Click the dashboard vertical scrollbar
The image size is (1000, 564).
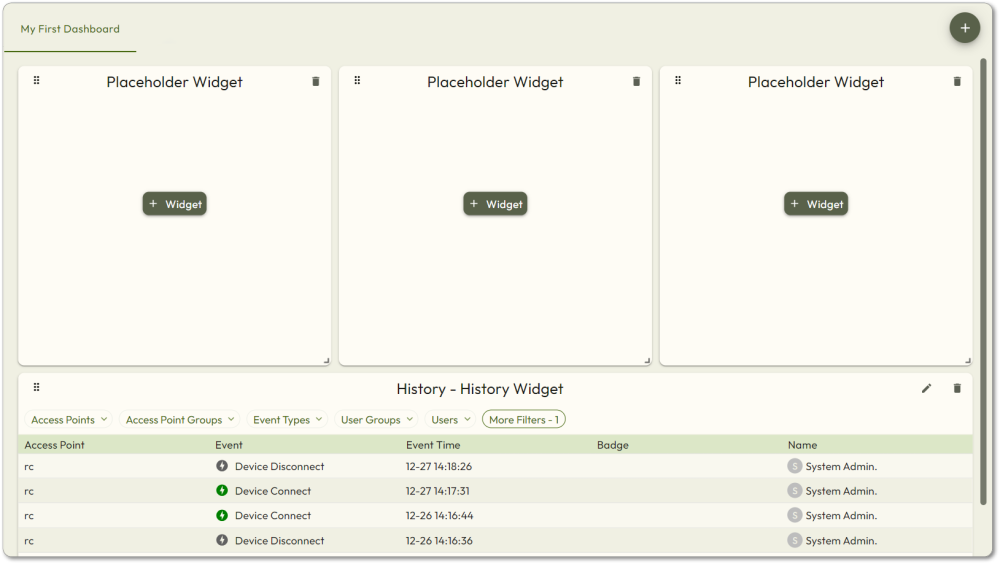coord(983,281)
